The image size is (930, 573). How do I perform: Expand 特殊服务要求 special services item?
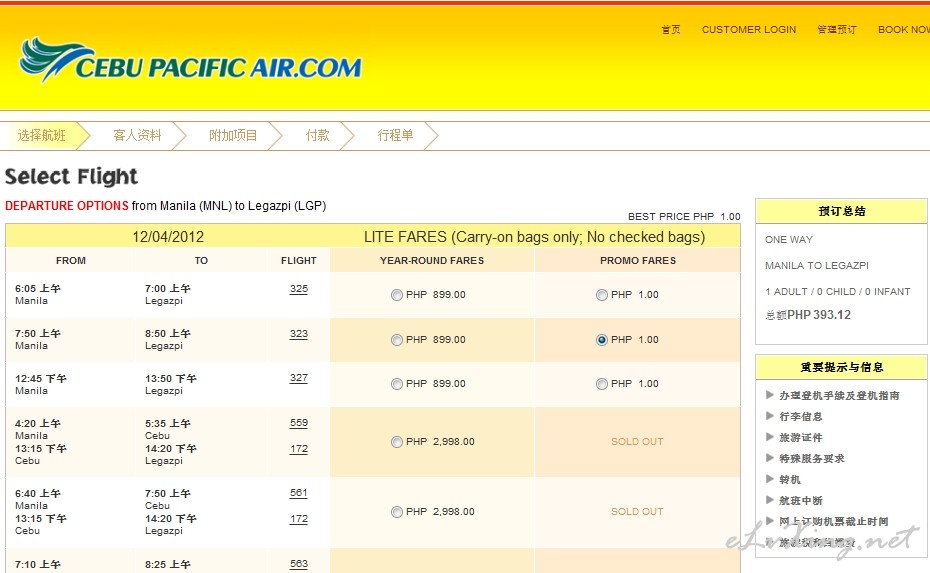pyautogui.click(x=811, y=459)
